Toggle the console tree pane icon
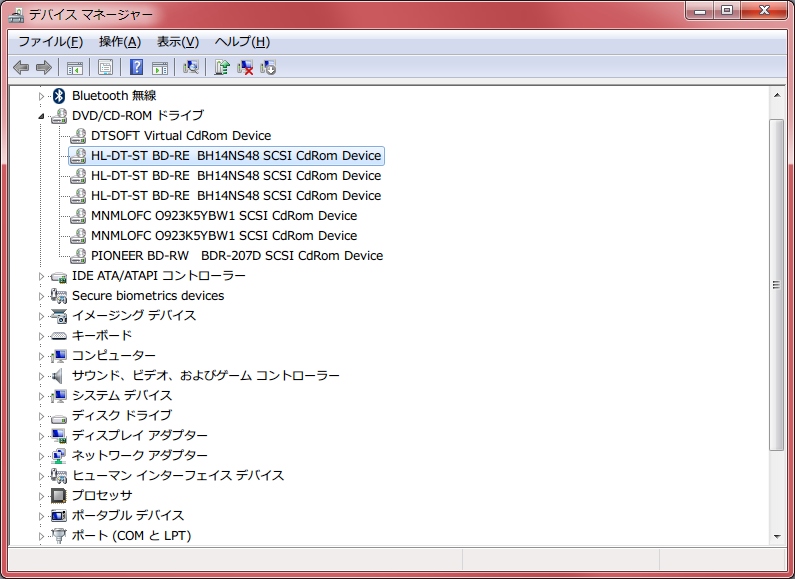Viewport: 795px width, 579px height. click(75, 67)
